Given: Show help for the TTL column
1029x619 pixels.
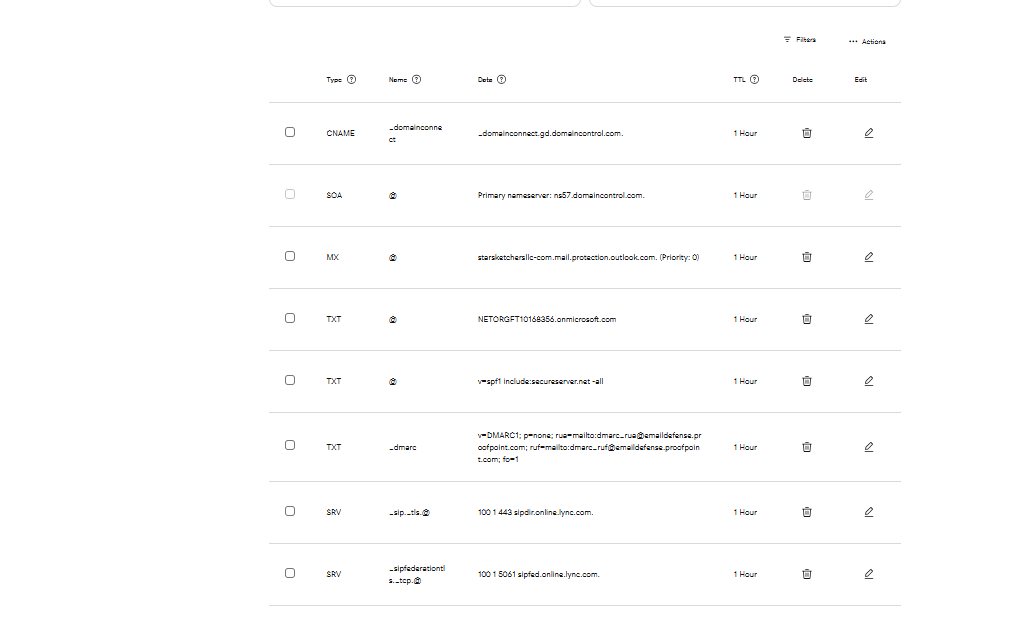Looking at the screenshot, I should [x=755, y=80].
